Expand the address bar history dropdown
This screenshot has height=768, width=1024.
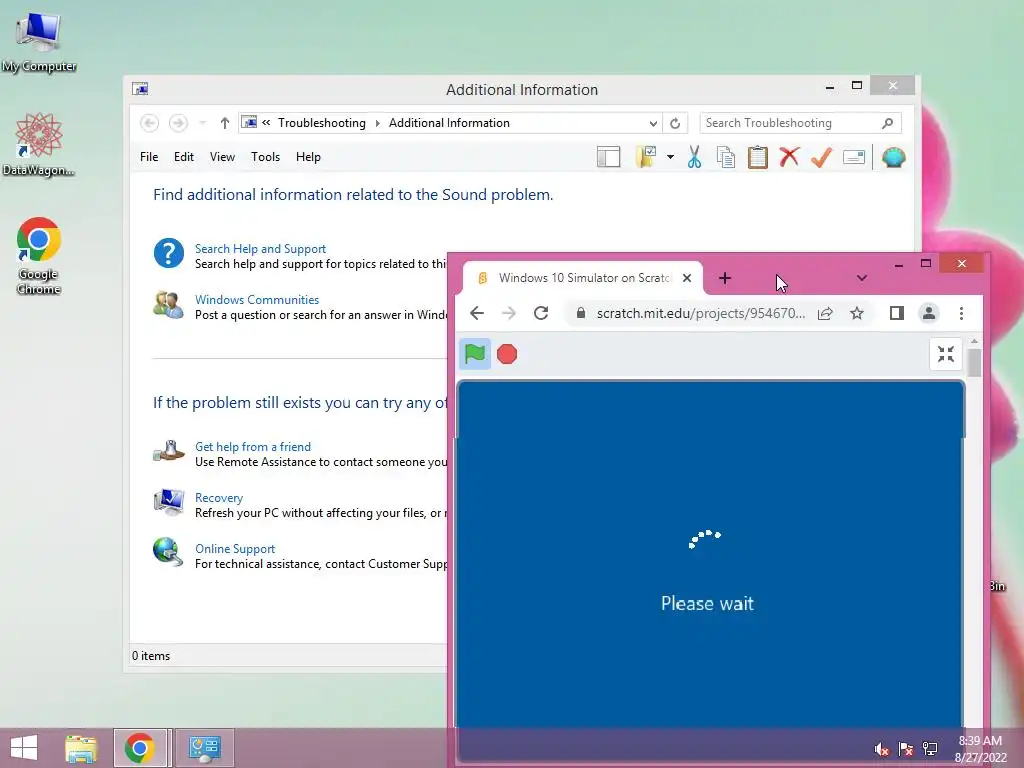point(653,123)
